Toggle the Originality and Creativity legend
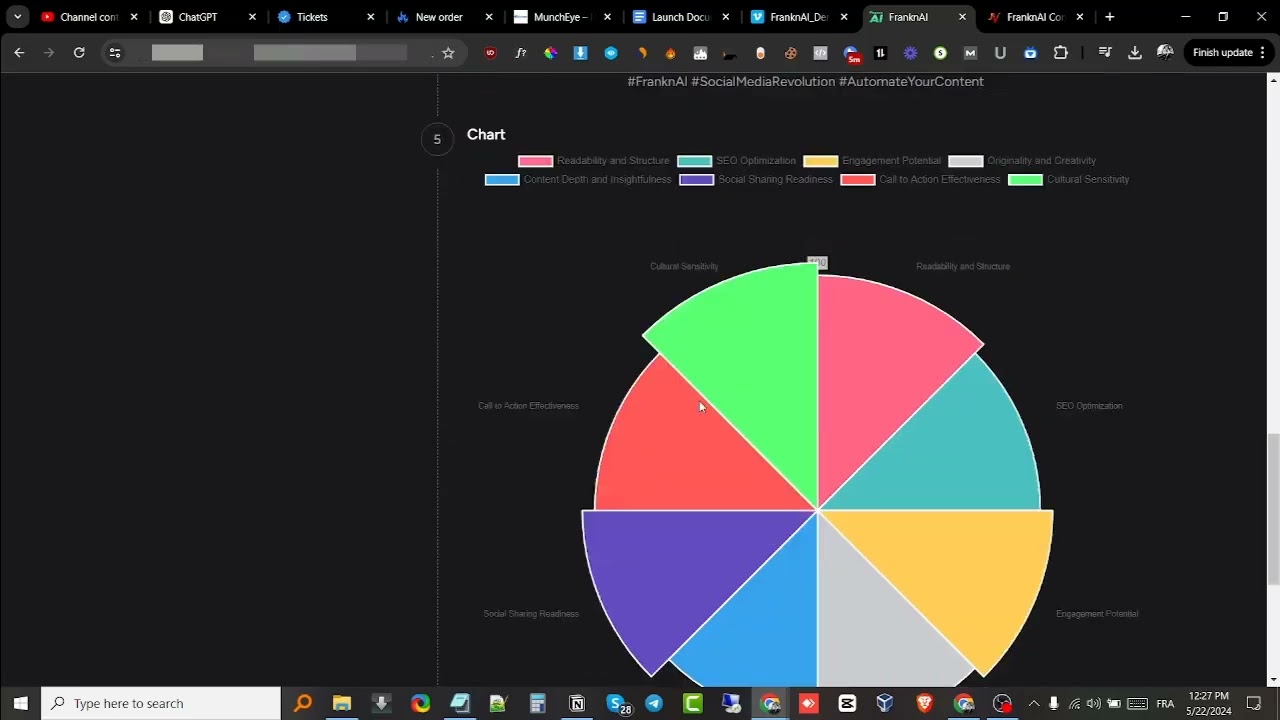1280x720 pixels. click(x=1022, y=161)
